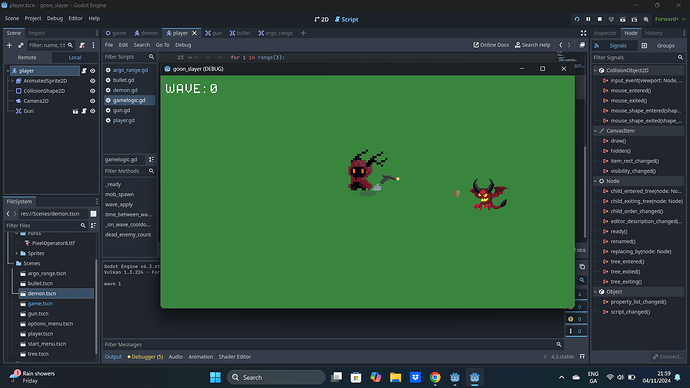Viewport: 690px width, 388px height.
Task: Open the Project menu
Action: point(33,18)
